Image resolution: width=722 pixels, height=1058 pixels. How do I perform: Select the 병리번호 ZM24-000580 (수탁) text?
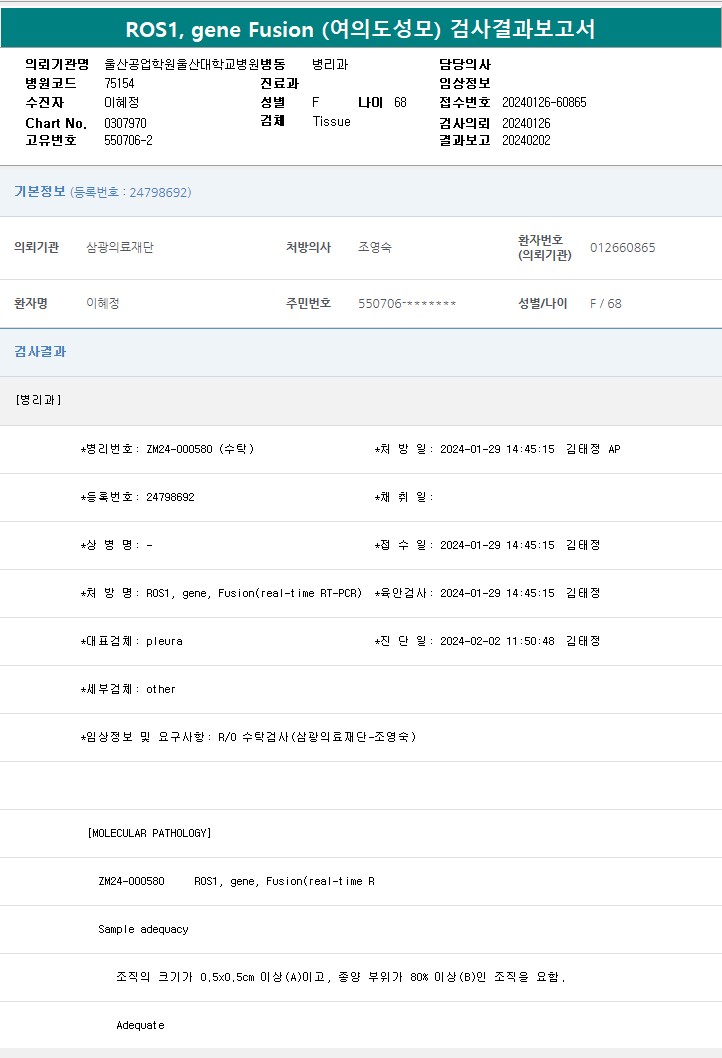coord(199,449)
